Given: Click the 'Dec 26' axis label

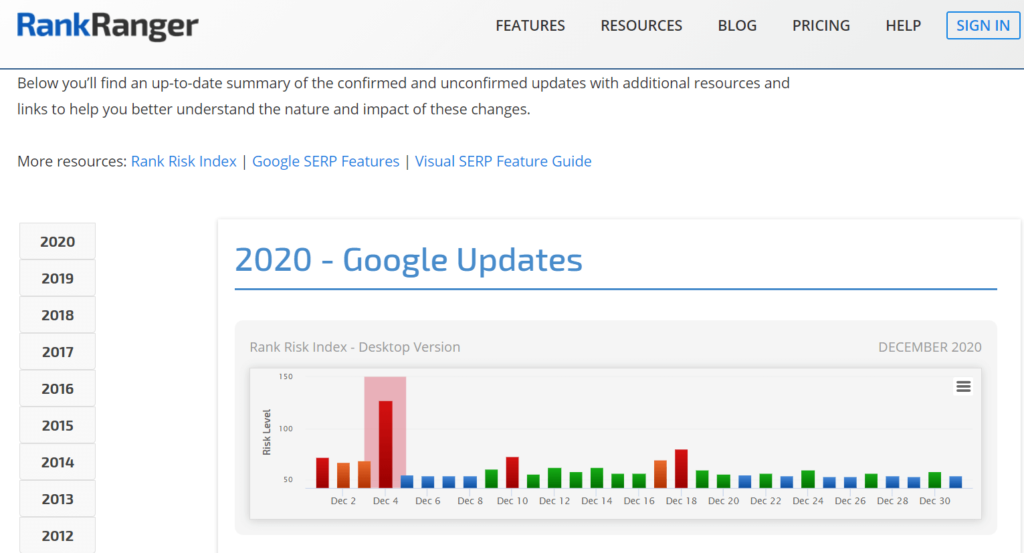Looking at the screenshot, I should 850,501.
